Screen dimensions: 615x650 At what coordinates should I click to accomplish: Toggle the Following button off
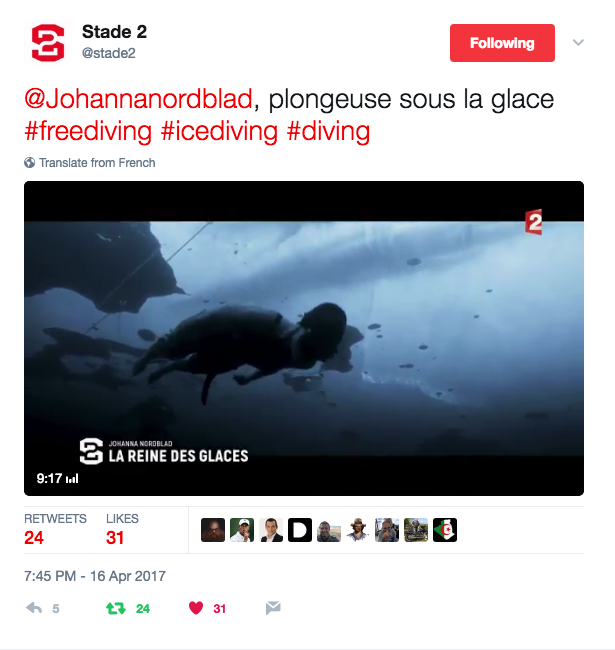(x=502, y=43)
